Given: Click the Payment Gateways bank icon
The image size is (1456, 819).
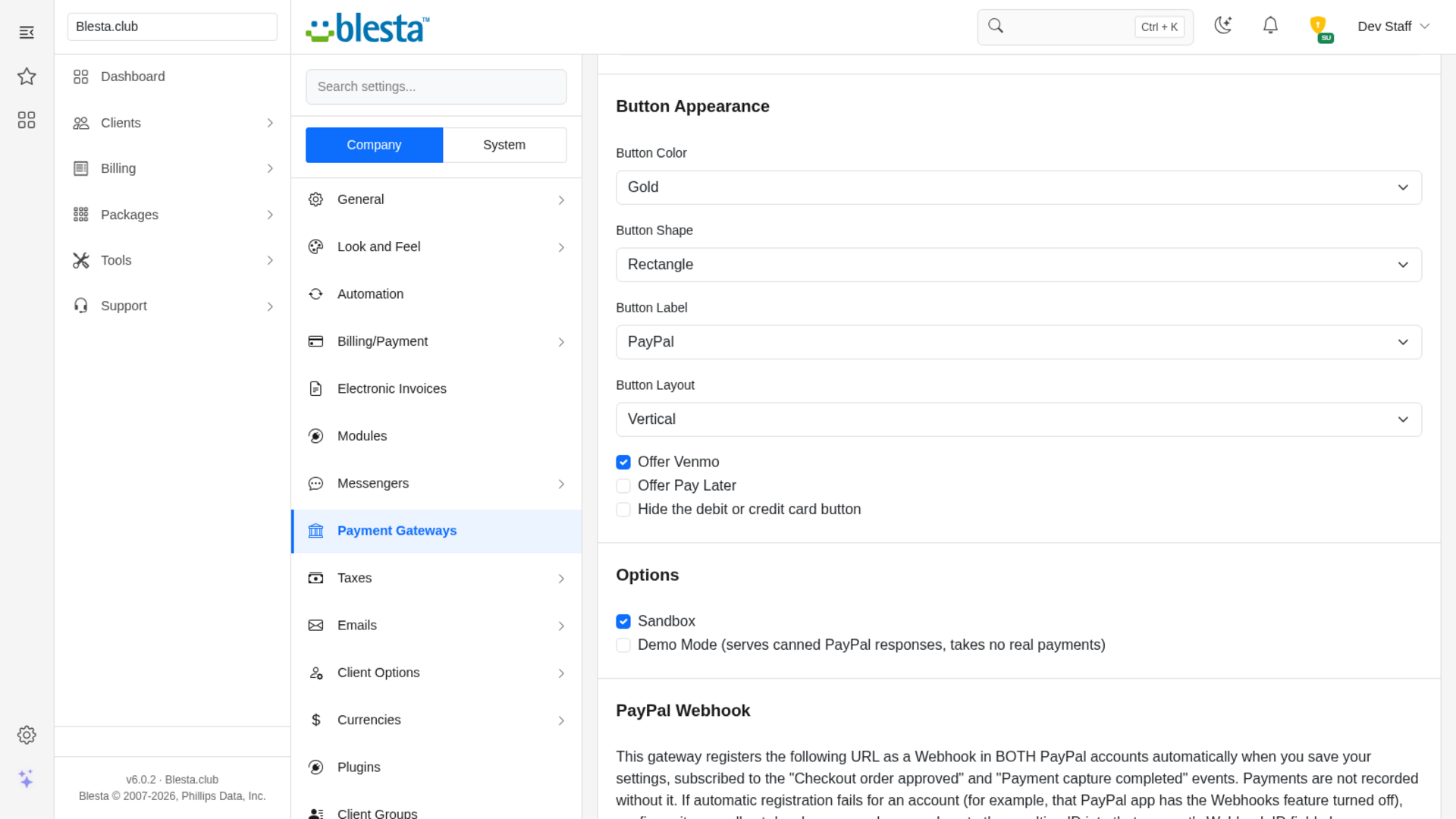Looking at the screenshot, I should [316, 531].
